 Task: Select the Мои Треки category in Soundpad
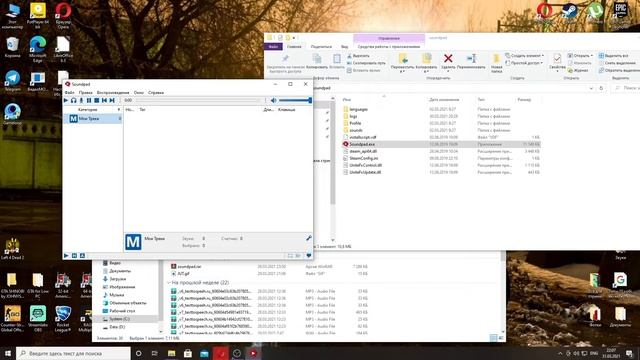pyautogui.click(x=93, y=118)
